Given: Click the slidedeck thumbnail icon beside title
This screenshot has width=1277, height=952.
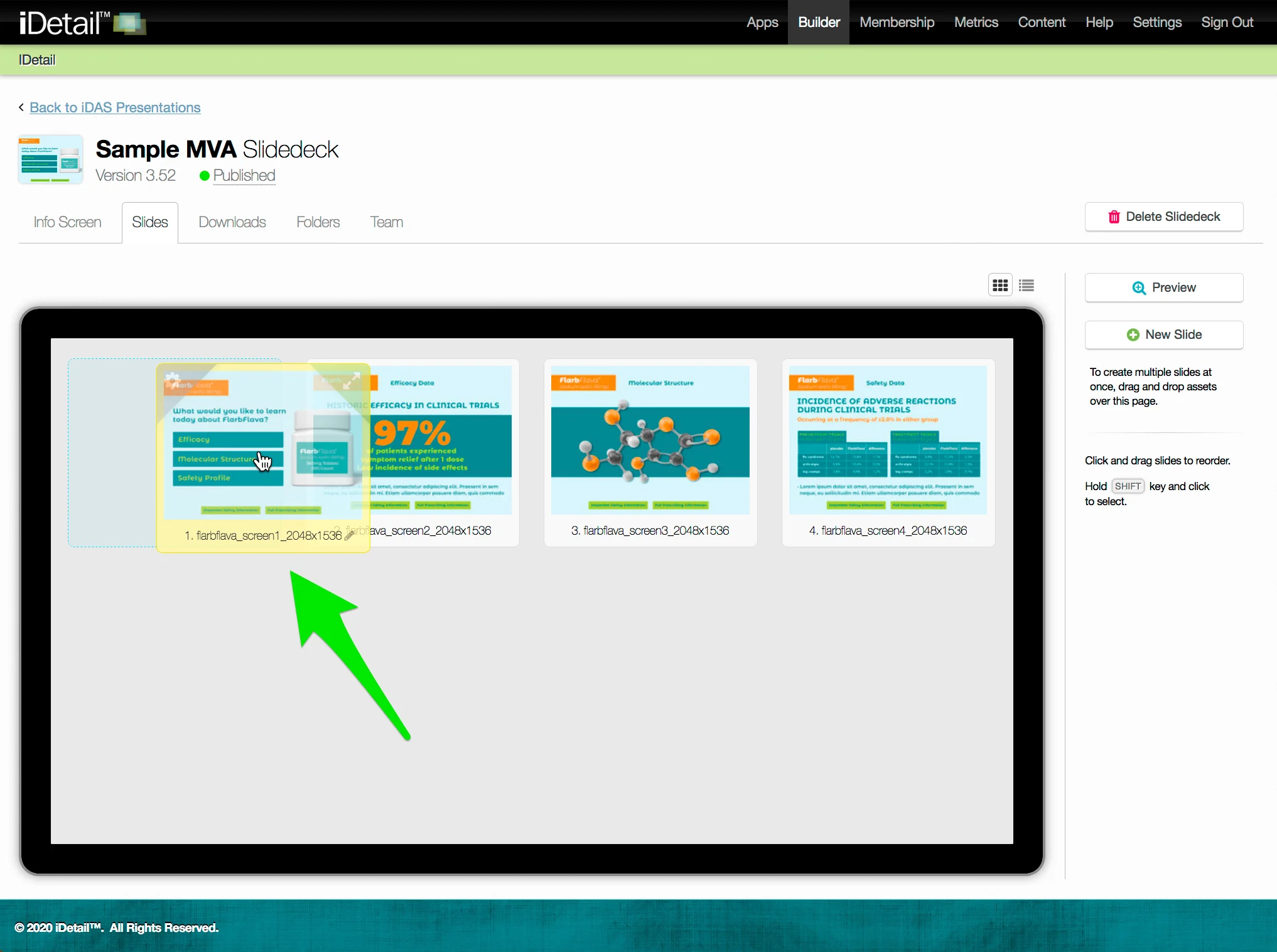Looking at the screenshot, I should click(50, 159).
